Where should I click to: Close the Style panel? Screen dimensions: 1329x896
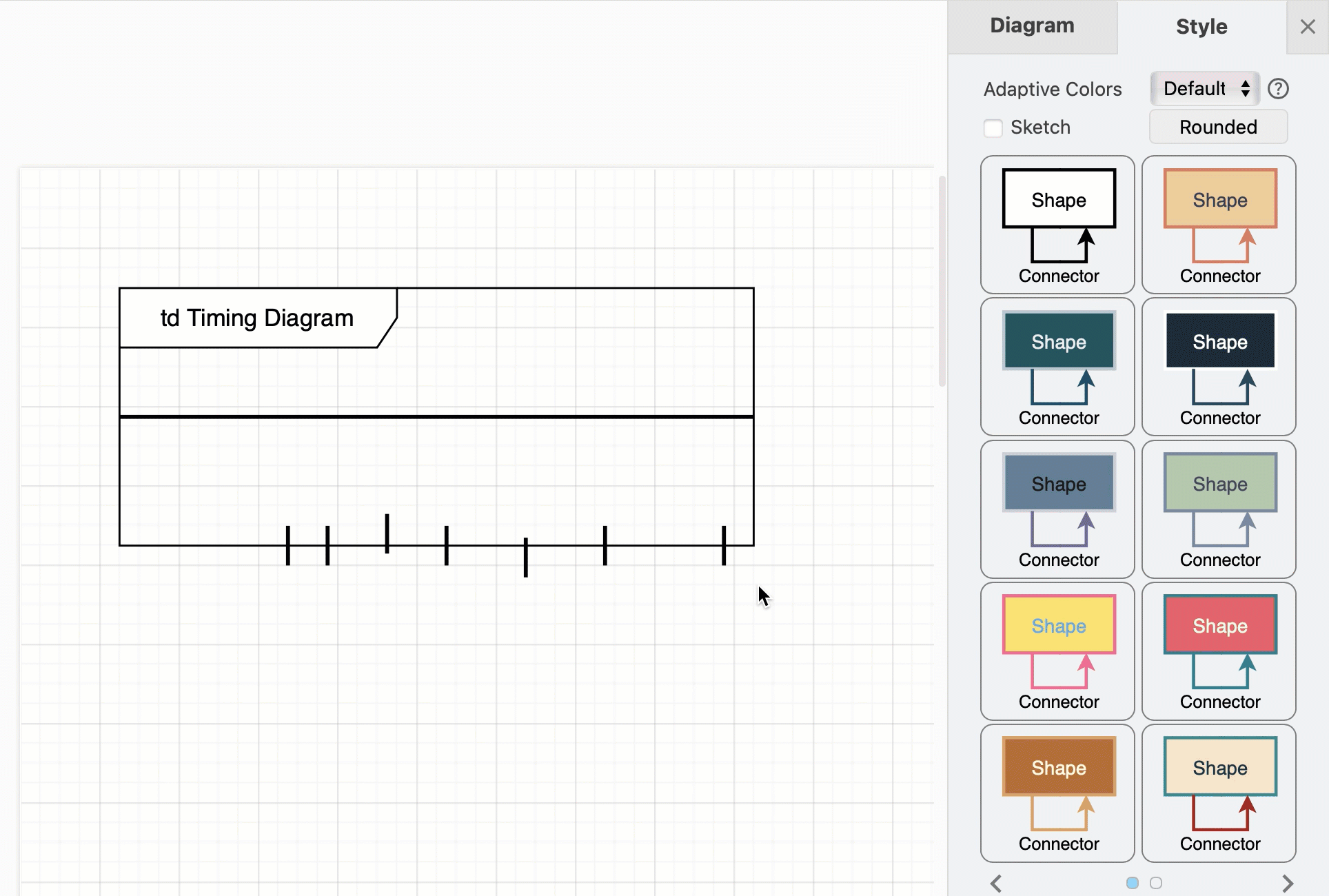click(1307, 26)
